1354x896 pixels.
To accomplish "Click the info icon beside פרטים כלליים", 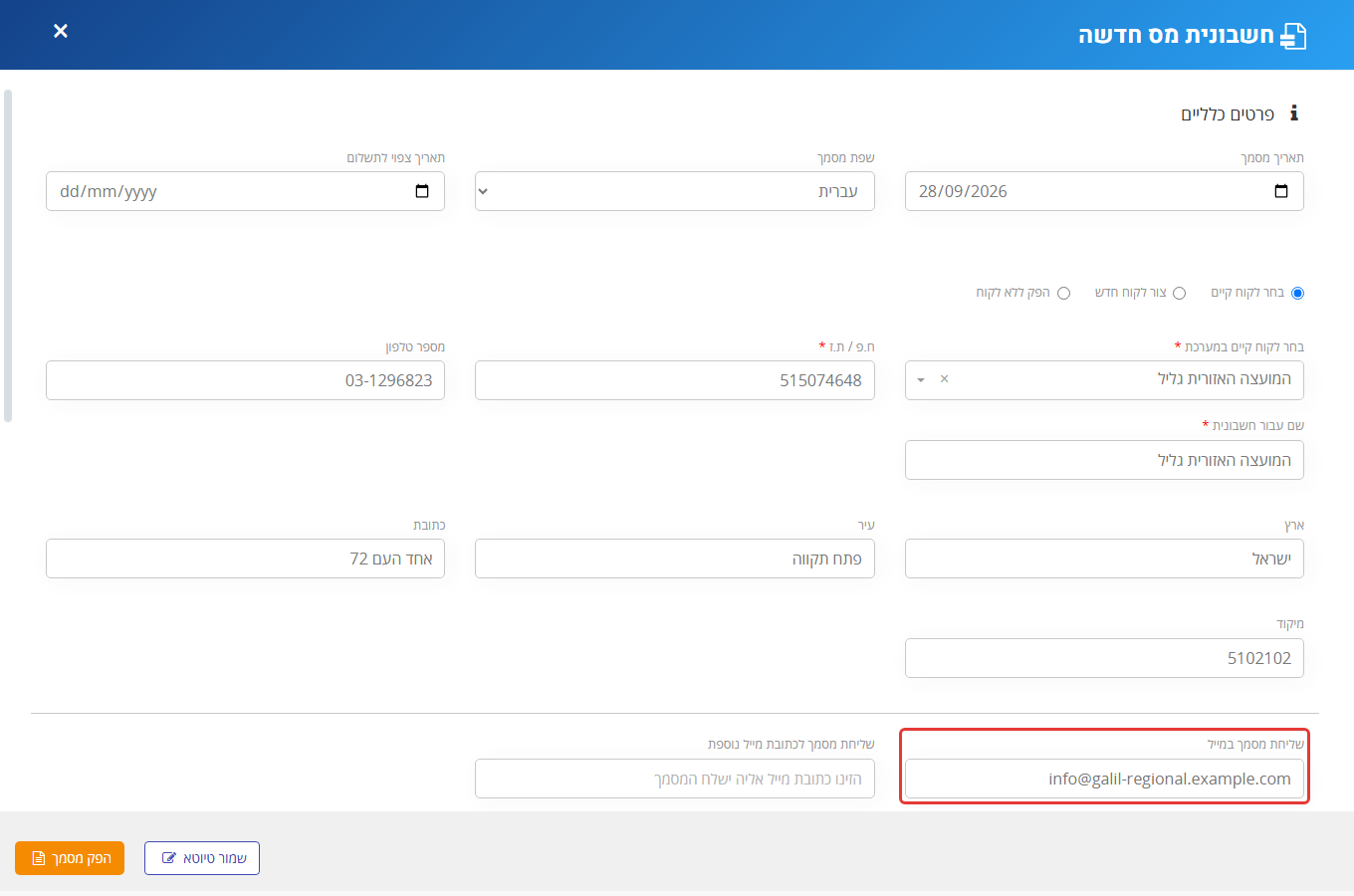I will click(1293, 113).
